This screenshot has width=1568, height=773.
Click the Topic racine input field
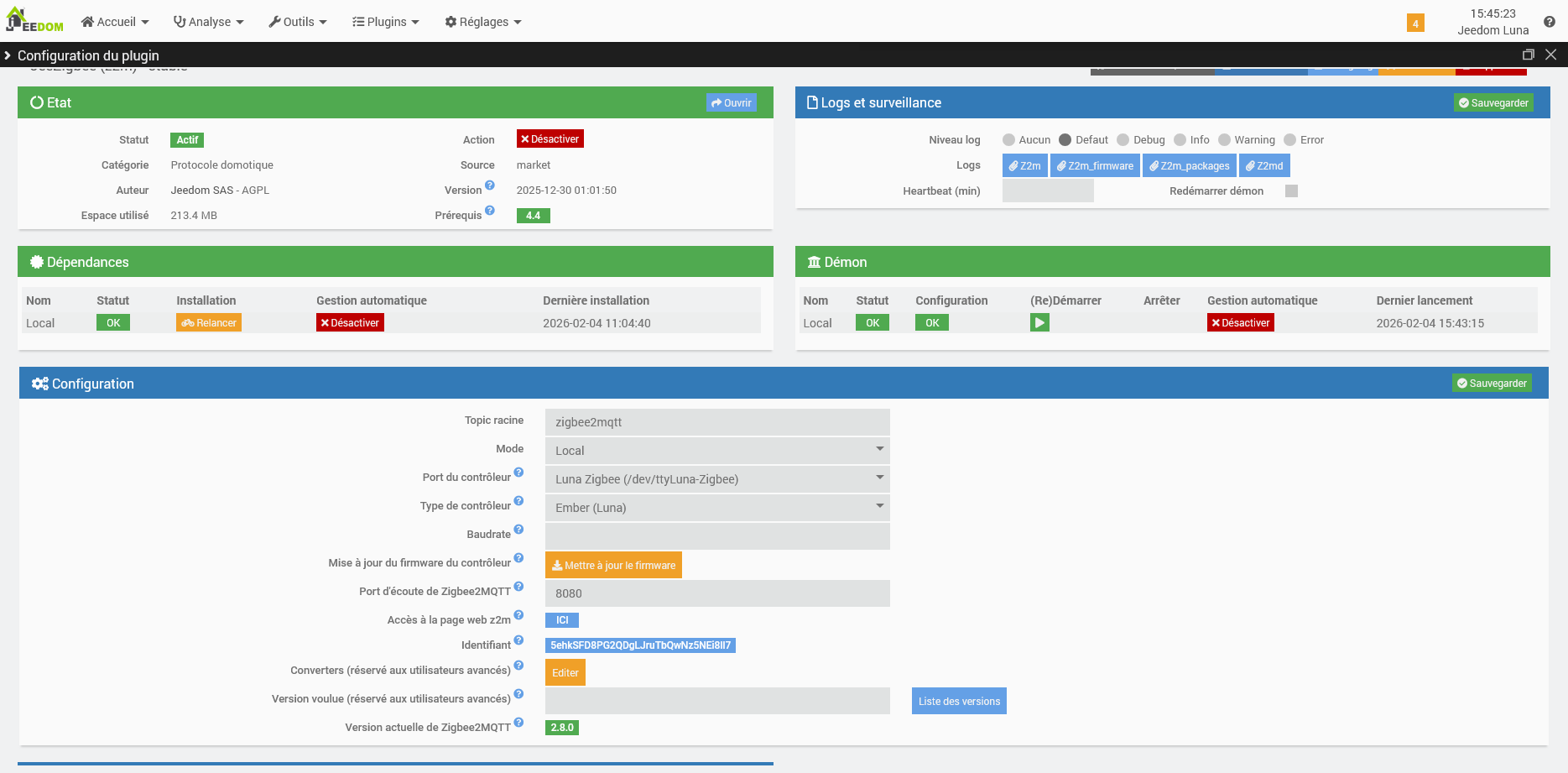[716, 422]
